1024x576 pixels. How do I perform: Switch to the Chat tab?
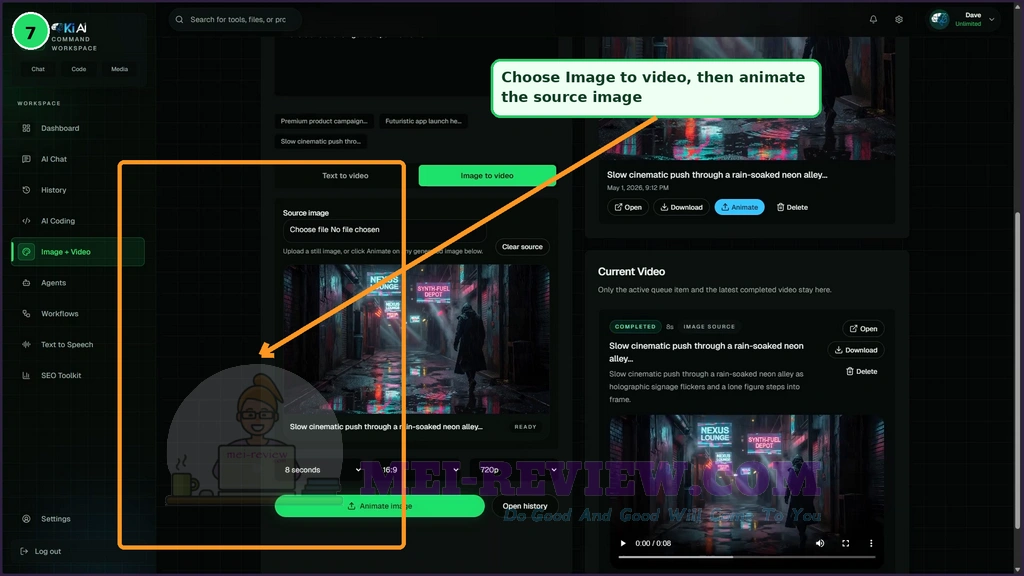[38, 69]
